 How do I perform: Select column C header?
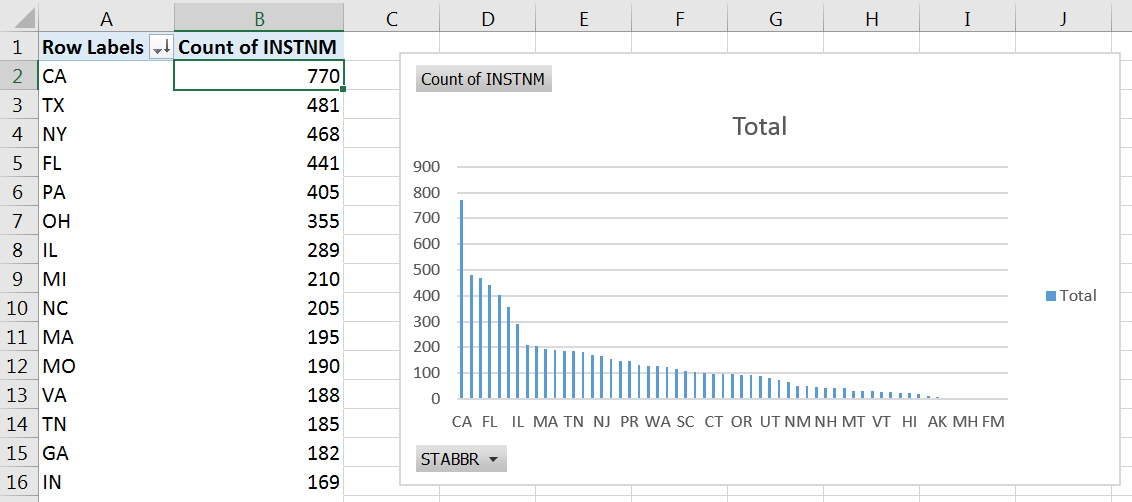(x=392, y=19)
